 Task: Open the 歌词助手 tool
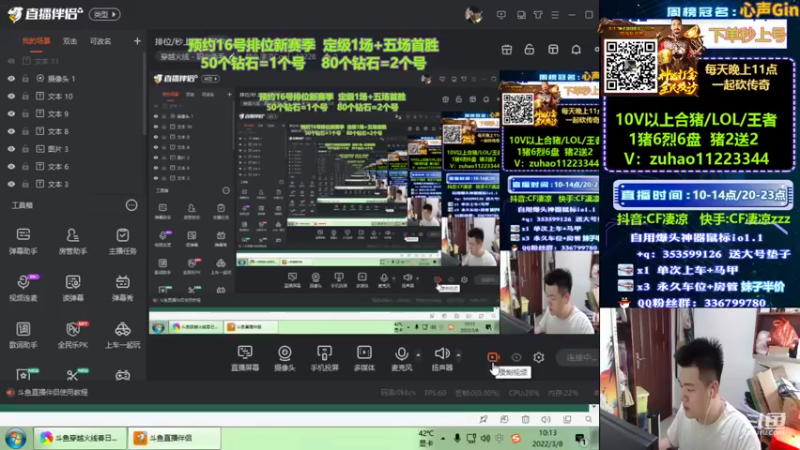(23, 334)
